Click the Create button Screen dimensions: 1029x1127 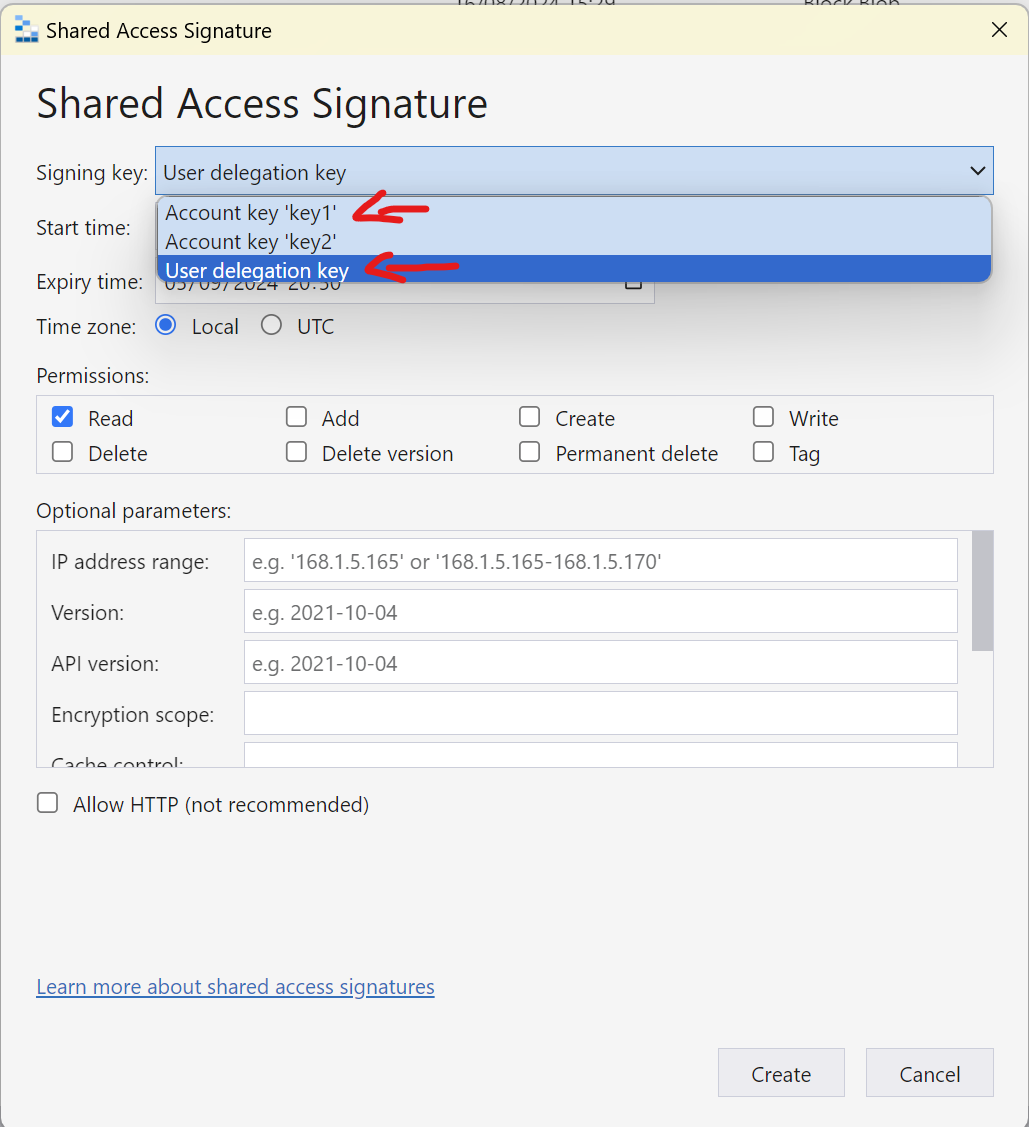(x=781, y=1072)
